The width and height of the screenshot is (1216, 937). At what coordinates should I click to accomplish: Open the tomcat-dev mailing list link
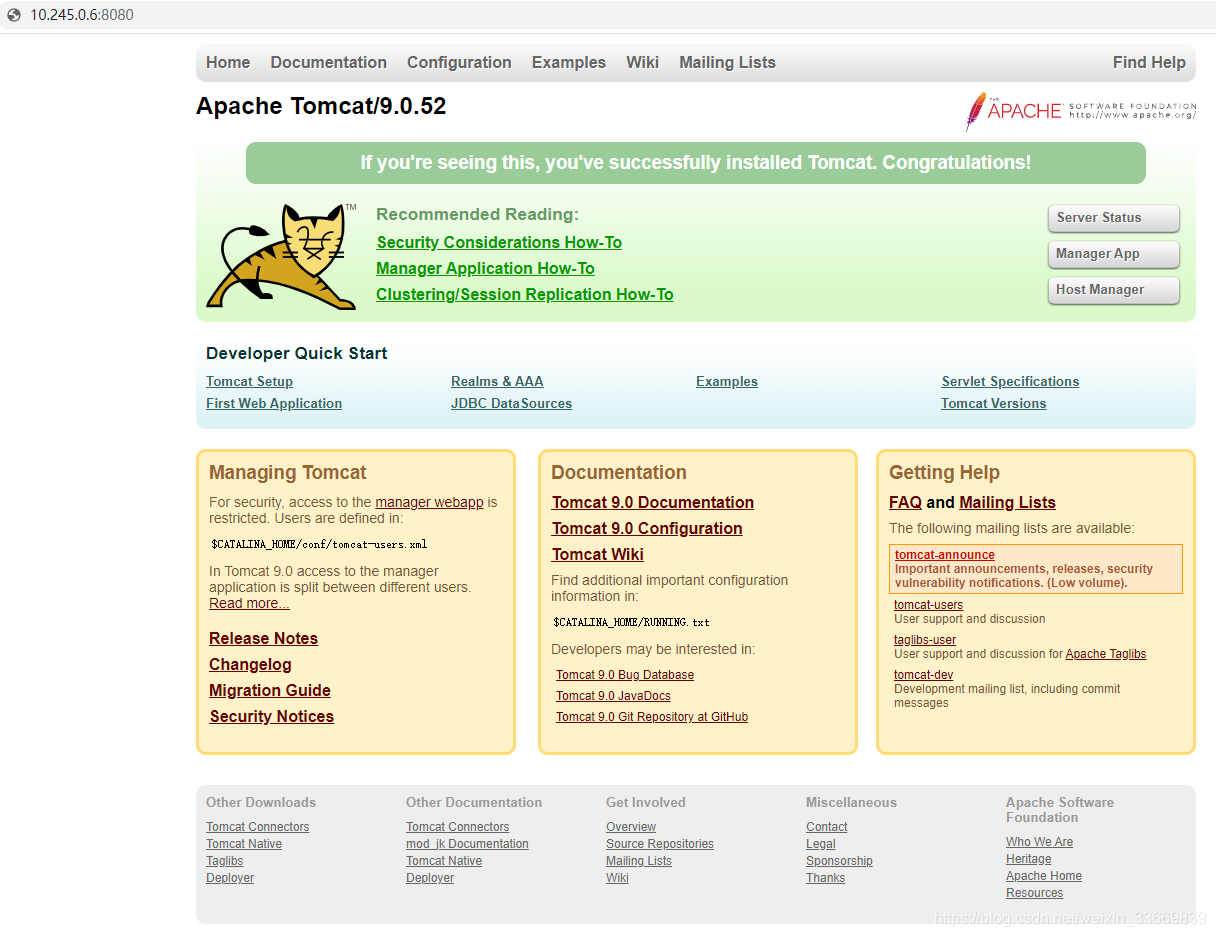click(x=923, y=675)
